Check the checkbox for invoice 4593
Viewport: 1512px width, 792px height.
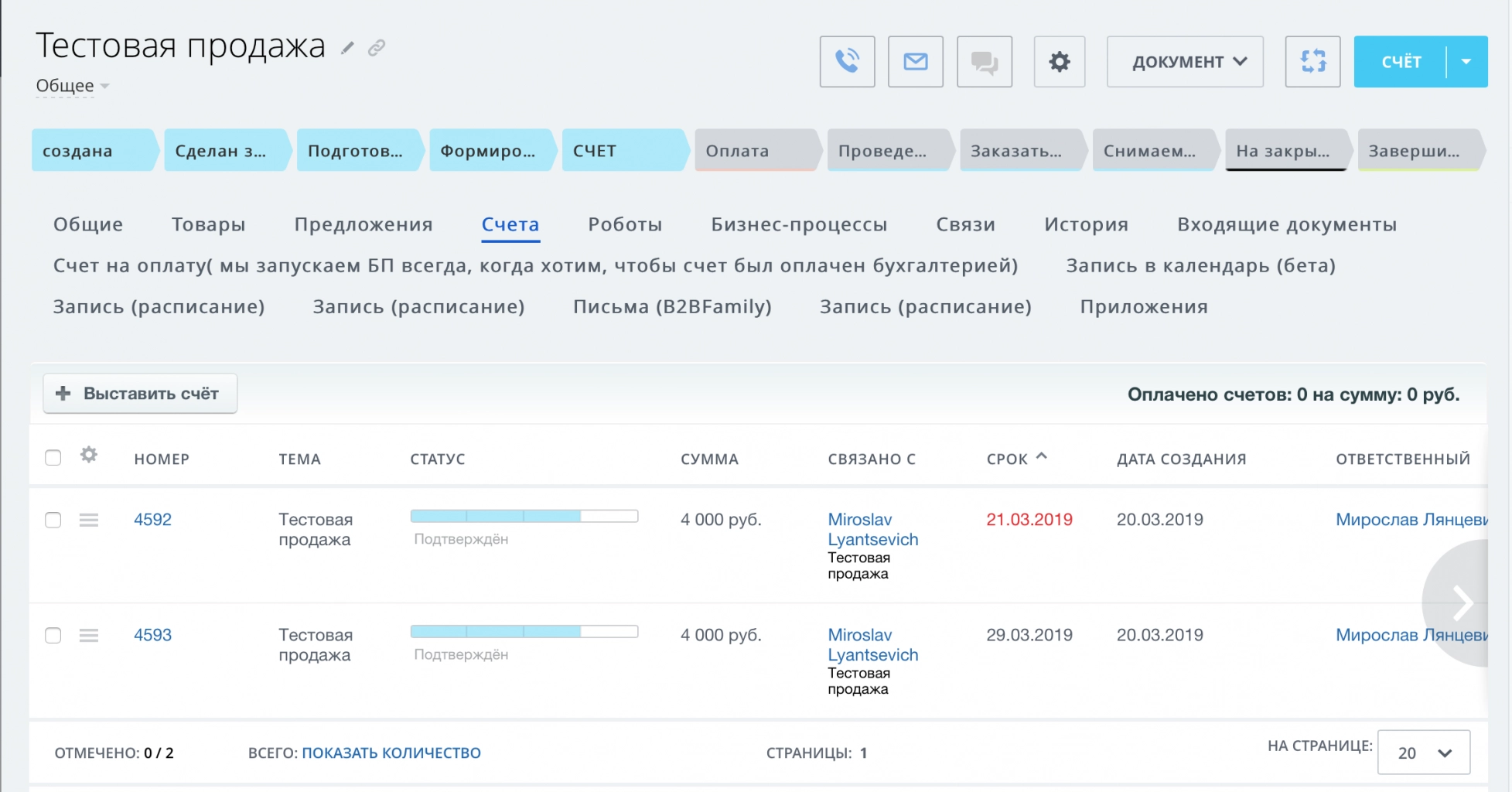point(53,635)
